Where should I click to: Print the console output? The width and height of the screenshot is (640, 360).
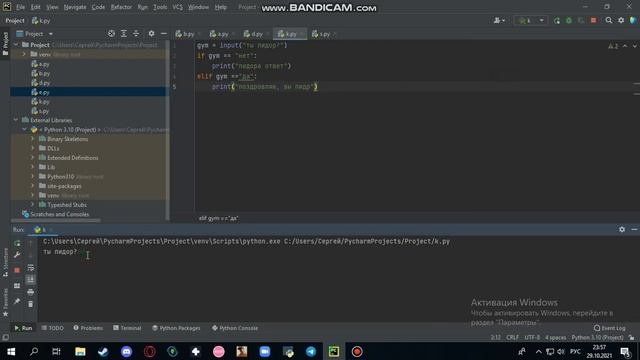[x=31, y=292]
